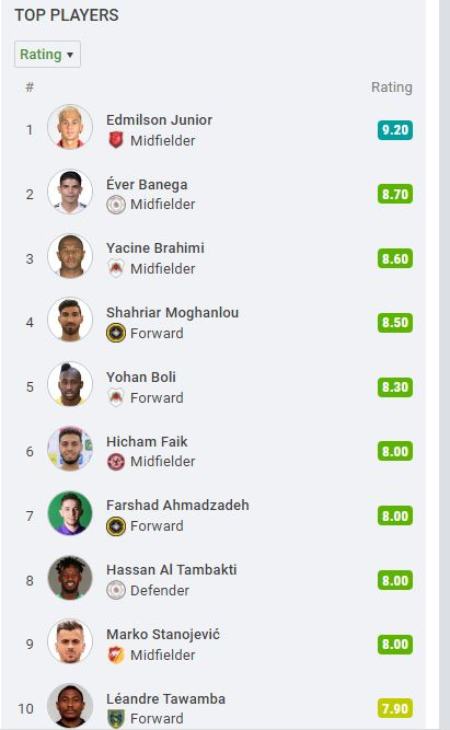Click Éver Banega's club crest icon
Image resolution: width=450 pixels, height=730 pixels.
click(x=116, y=204)
